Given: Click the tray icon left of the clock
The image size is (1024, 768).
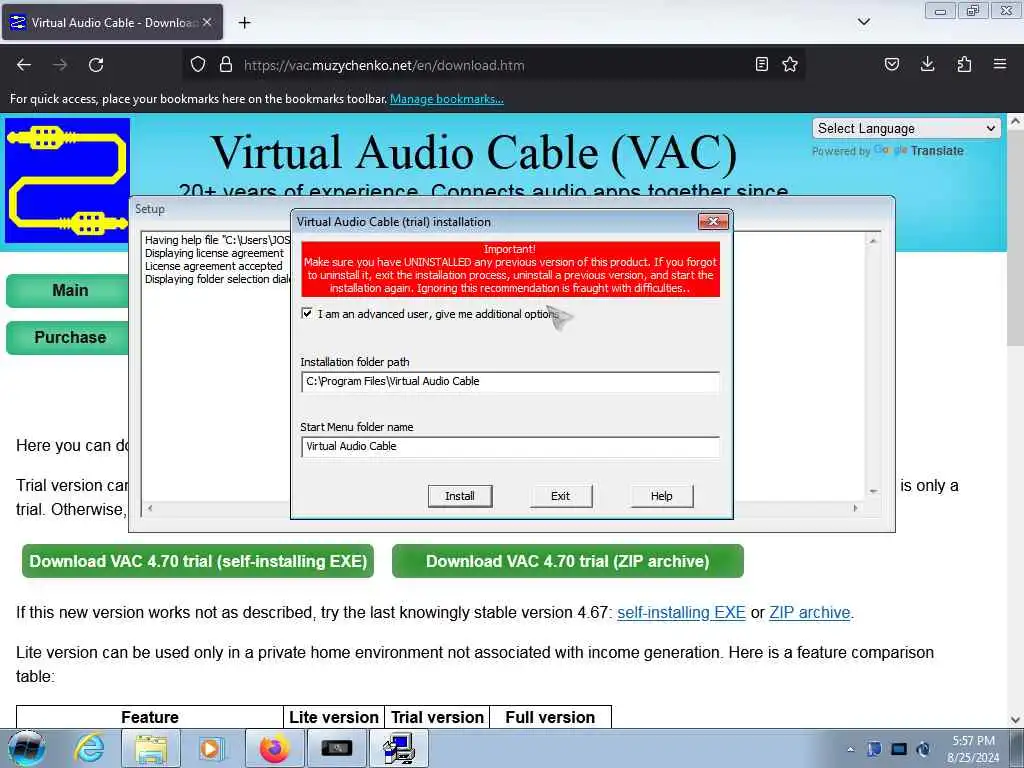Looking at the screenshot, I should [x=923, y=749].
